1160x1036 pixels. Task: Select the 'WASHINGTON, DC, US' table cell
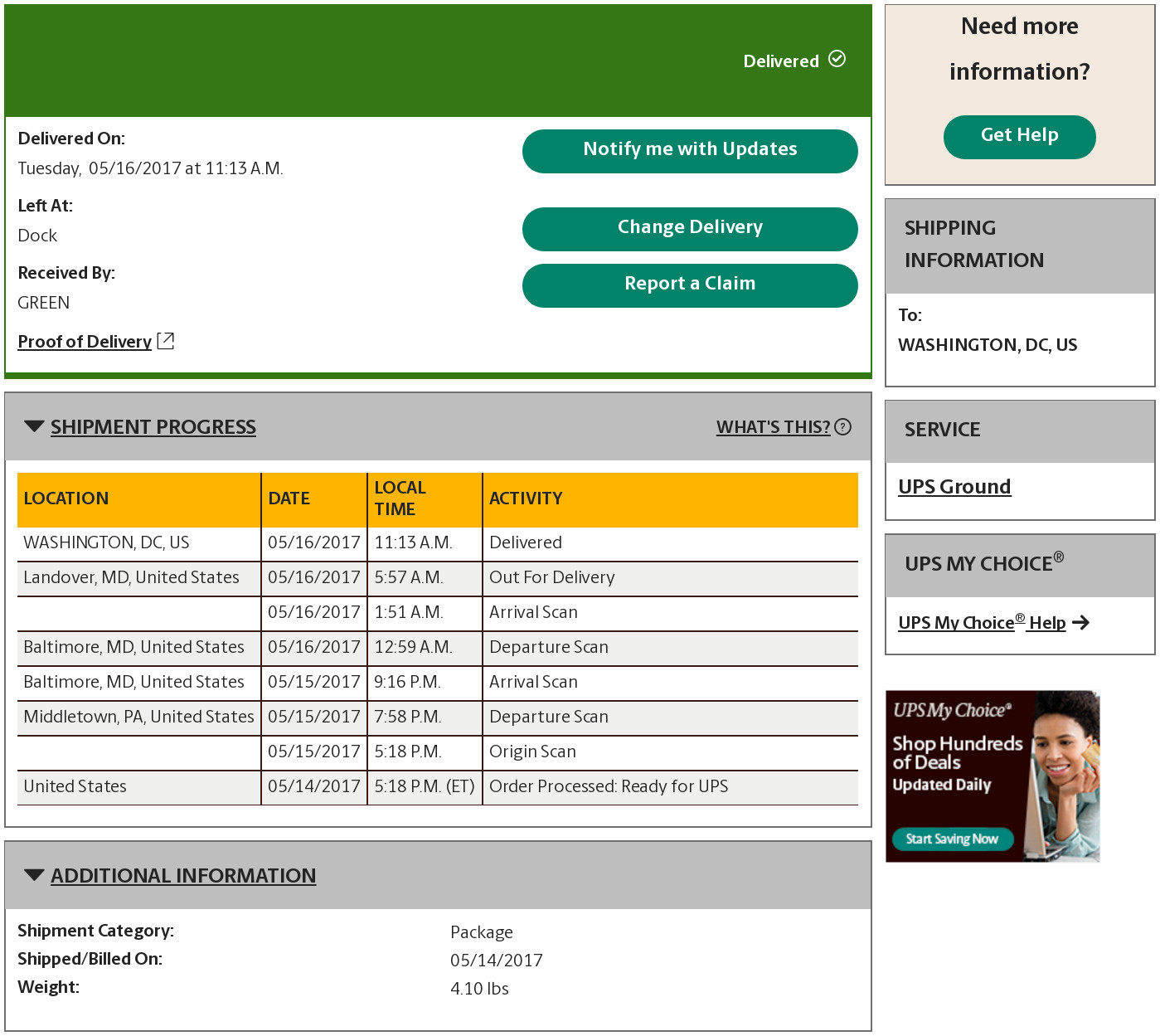[x=138, y=543]
